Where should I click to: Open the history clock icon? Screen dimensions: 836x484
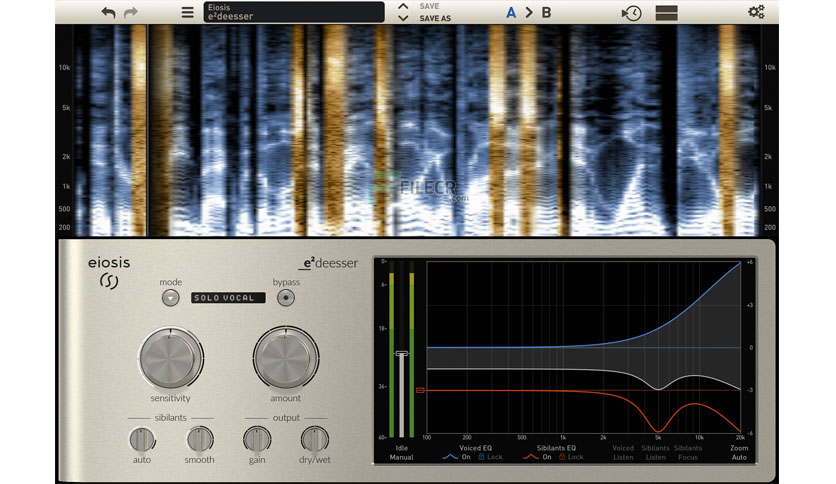[632, 13]
